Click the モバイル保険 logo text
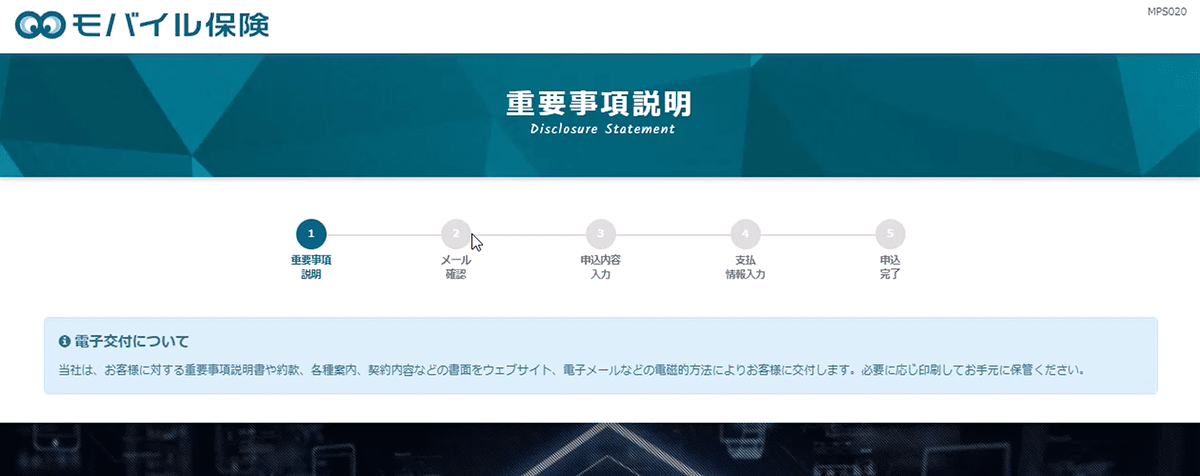 (x=170, y=25)
